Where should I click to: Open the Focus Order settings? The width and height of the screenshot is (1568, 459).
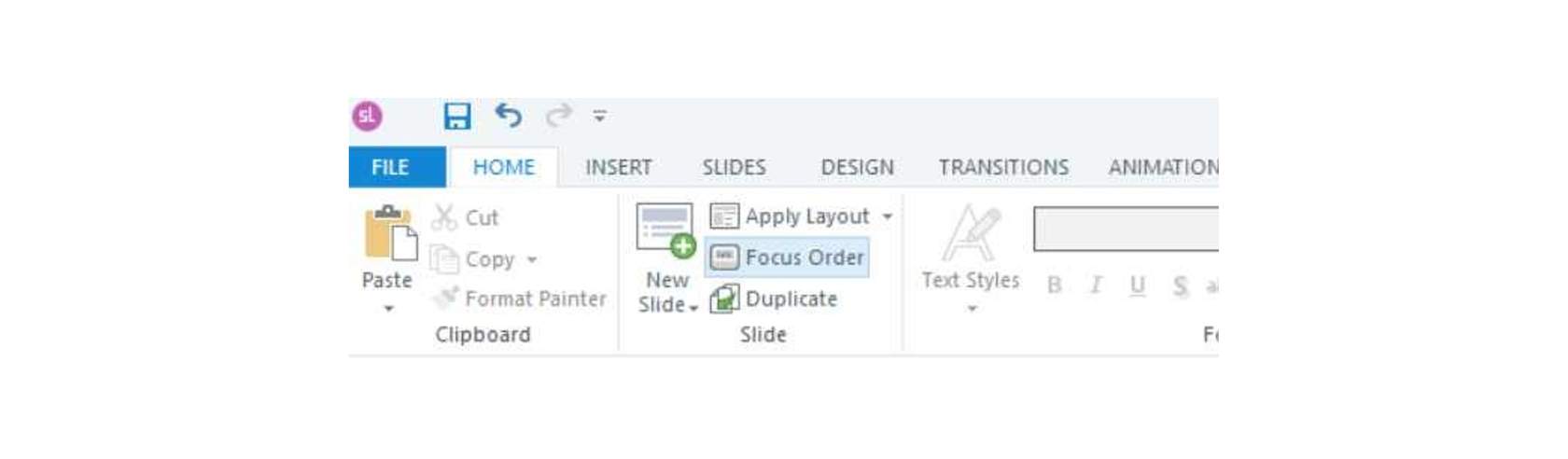point(787,257)
